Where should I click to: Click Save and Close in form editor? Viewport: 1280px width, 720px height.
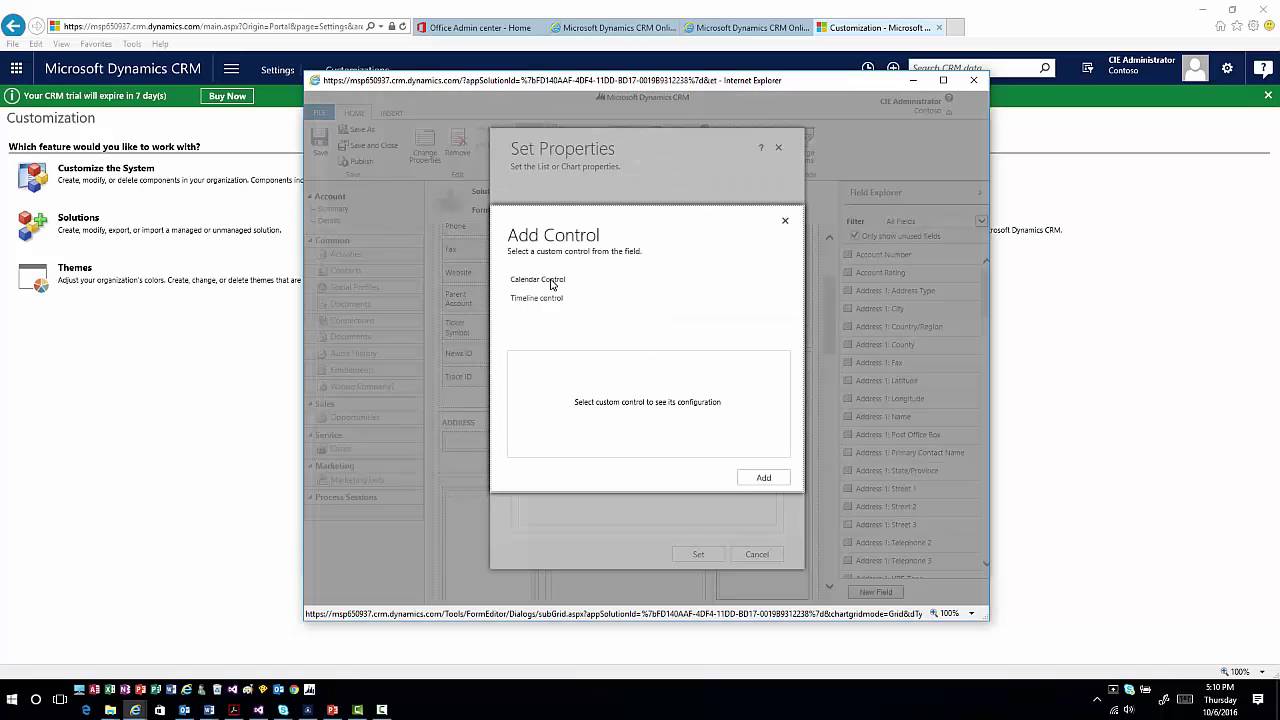tap(367, 145)
